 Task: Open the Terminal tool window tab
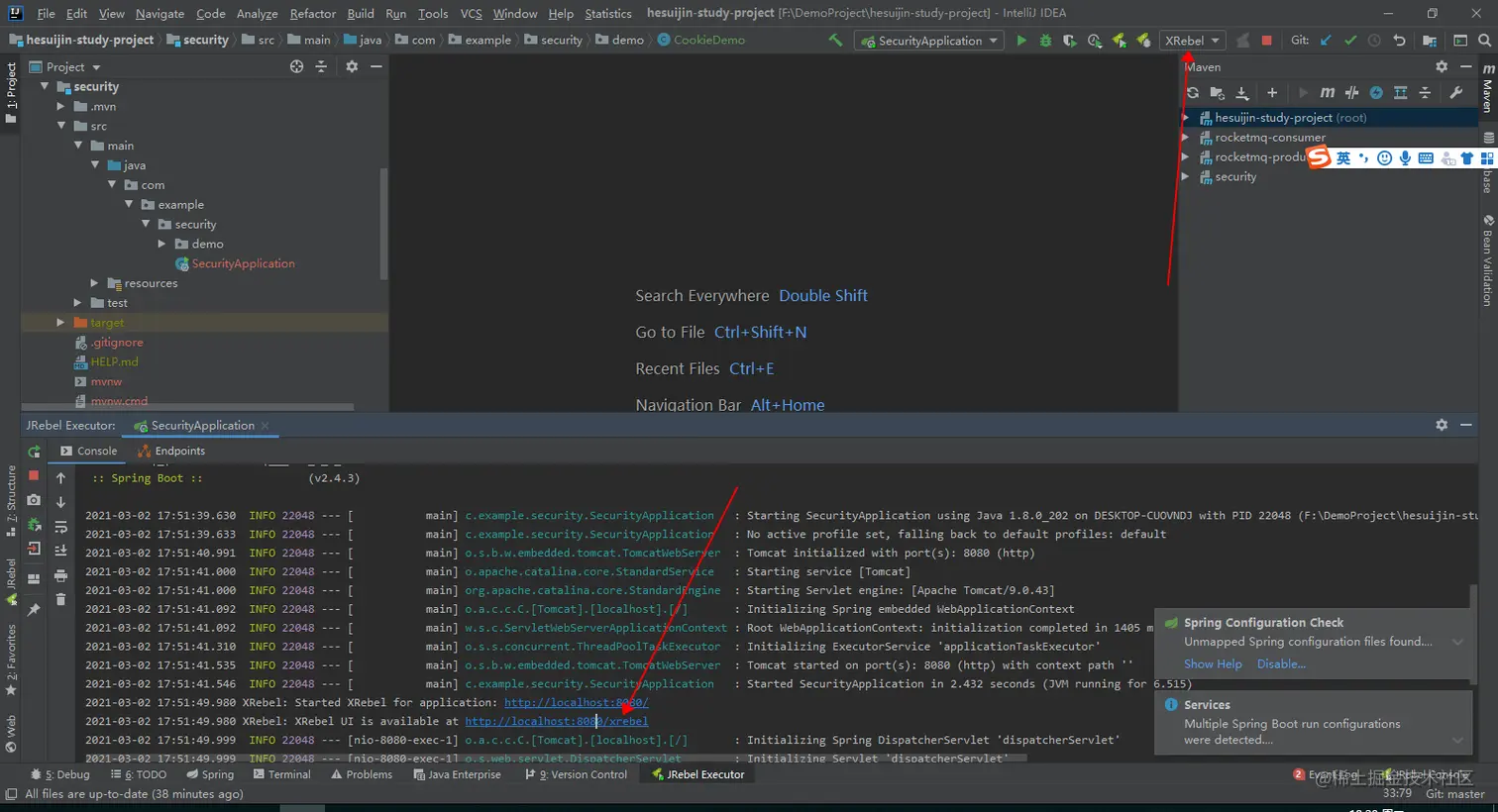coord(281,774)
